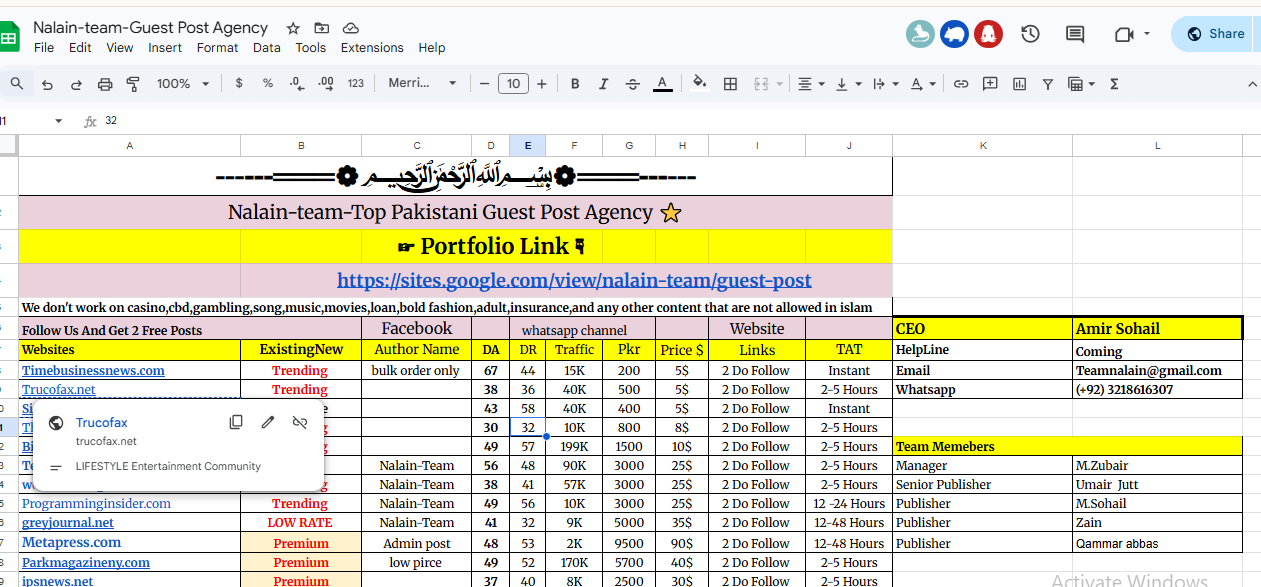
Task: Open the Format menu
Action: point(217,48)
